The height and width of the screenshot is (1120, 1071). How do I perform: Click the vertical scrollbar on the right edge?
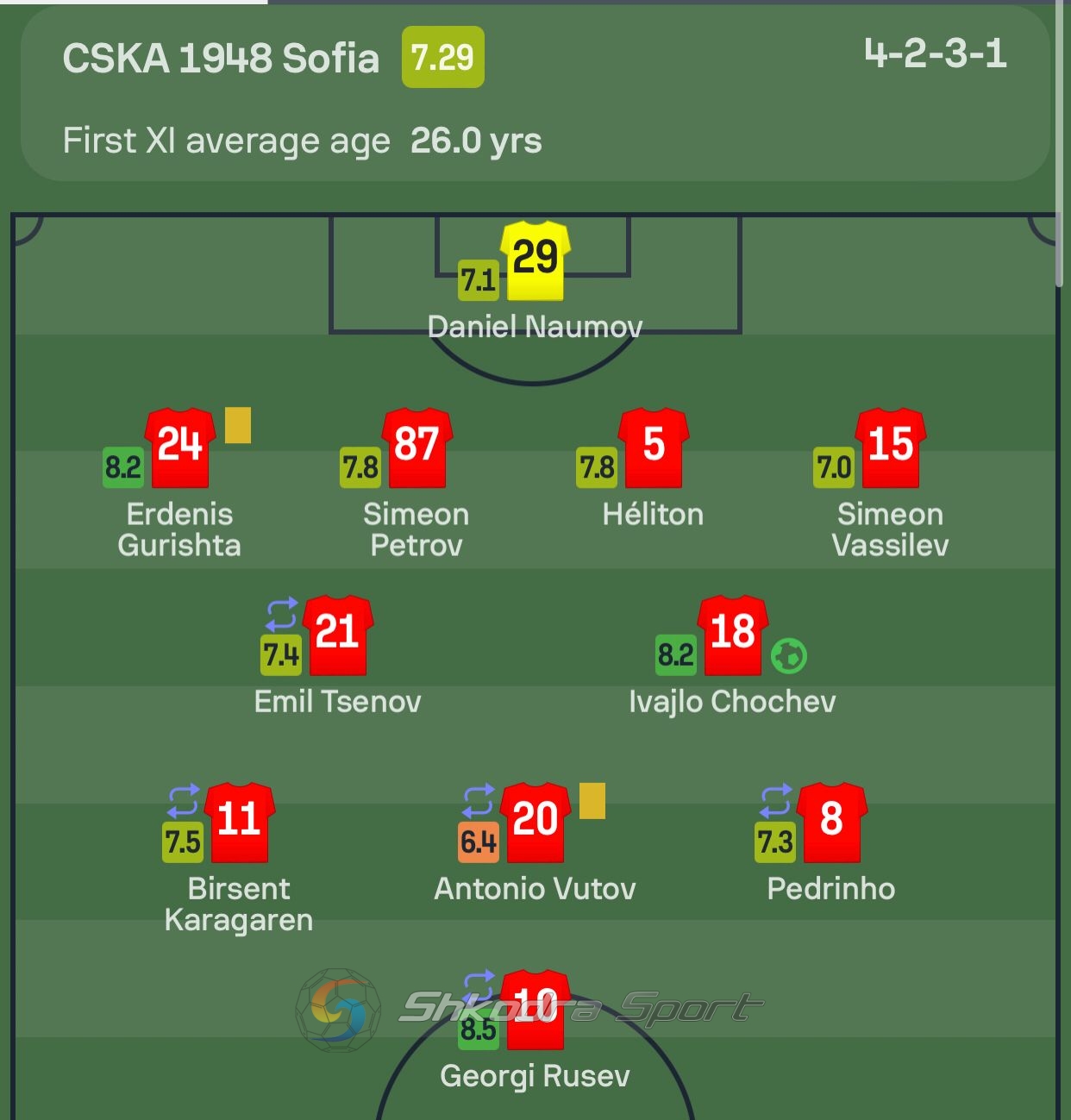pyautogui.click(x=1060, y=143)
